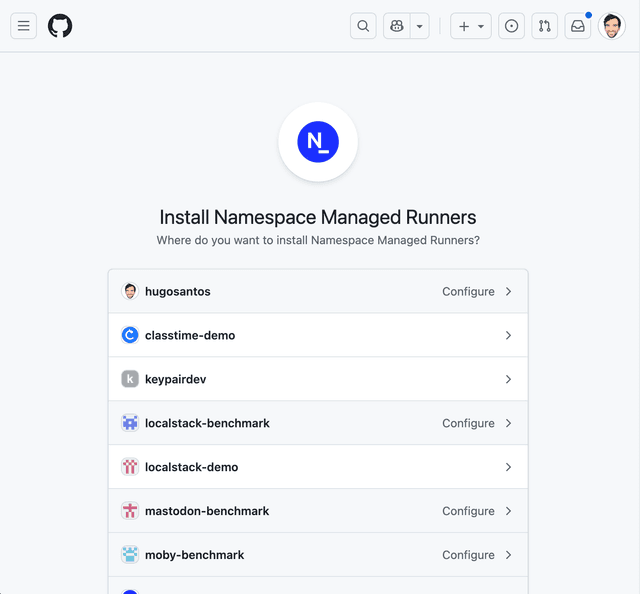Select the keypairdev organization
This screenshot has height=594, width=640.
coord(176,379)
